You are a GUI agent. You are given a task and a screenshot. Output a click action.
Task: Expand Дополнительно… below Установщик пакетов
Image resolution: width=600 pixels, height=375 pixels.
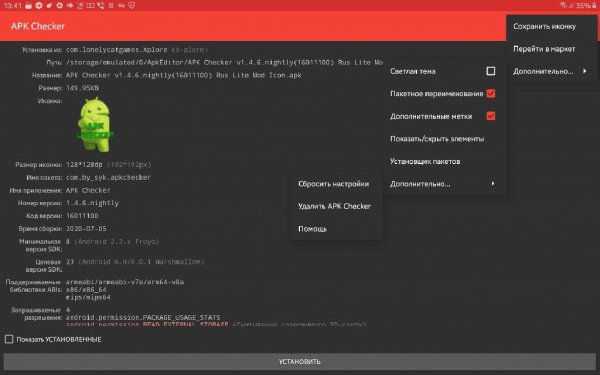[444, 184]
